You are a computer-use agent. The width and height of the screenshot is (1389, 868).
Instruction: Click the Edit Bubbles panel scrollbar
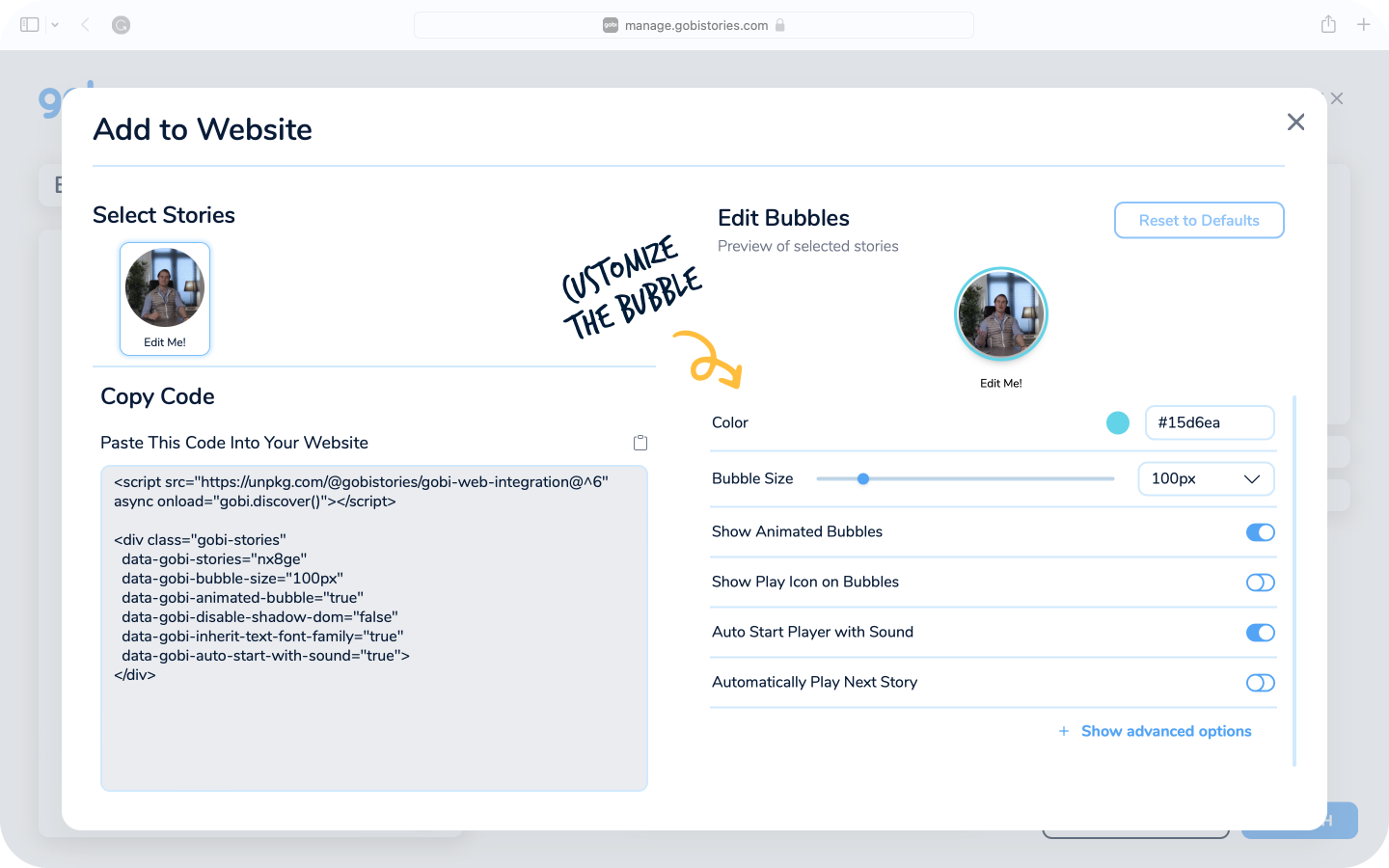pyautogui.click(x=1294, y=581)
